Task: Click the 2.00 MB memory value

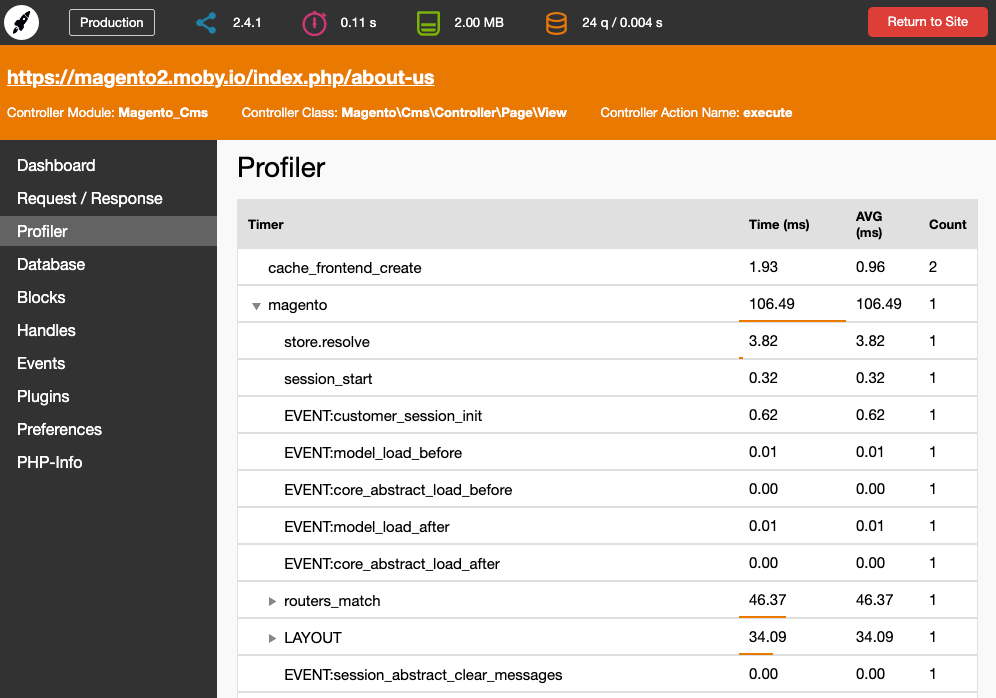Action: click(x=479, y=22)
